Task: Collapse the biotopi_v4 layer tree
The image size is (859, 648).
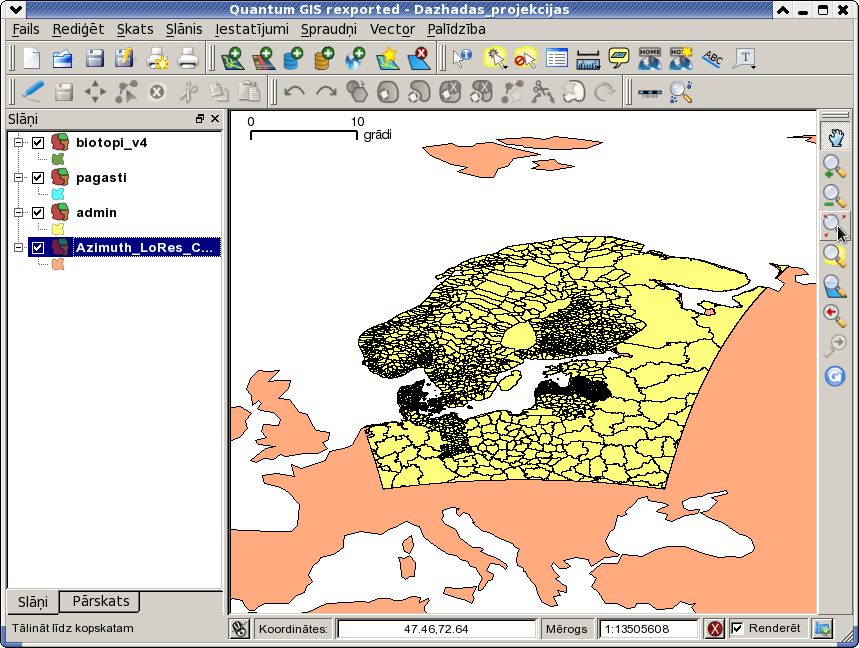Action: coord(19,143)
